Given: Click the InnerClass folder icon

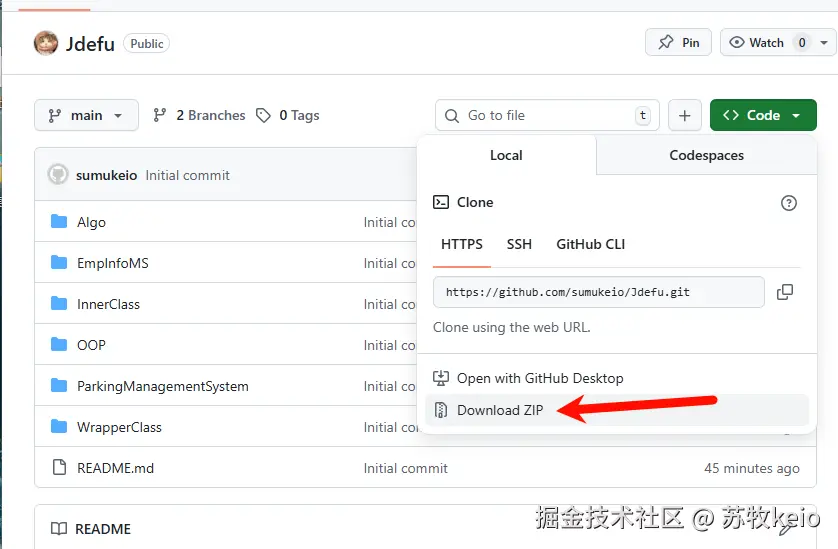Looking at the screenshot, I should (x=59, y=304).
